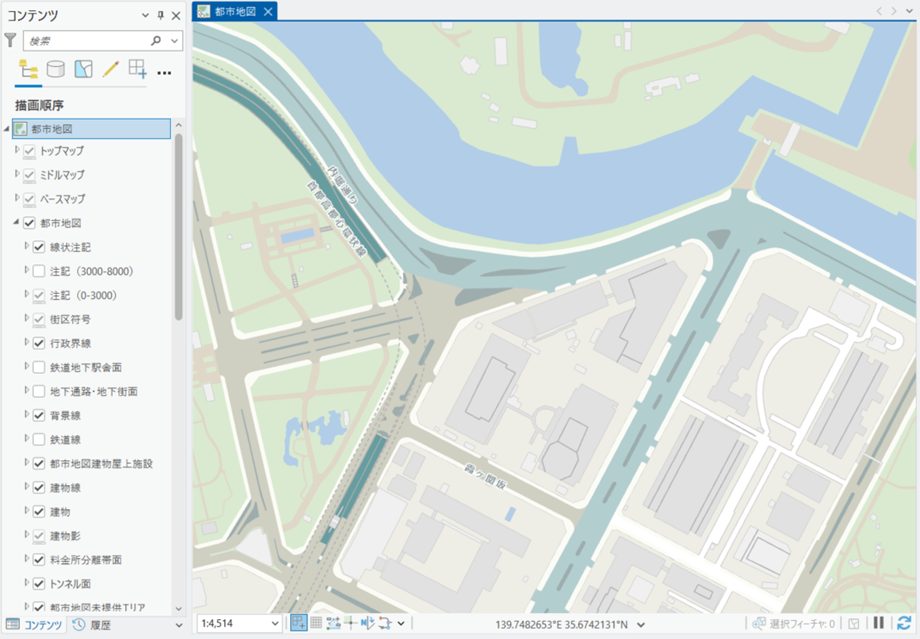920x639 pixels.
Task: Click the filter funnel icon beside search
Action: pyautogui.click(x=11, y=41)
